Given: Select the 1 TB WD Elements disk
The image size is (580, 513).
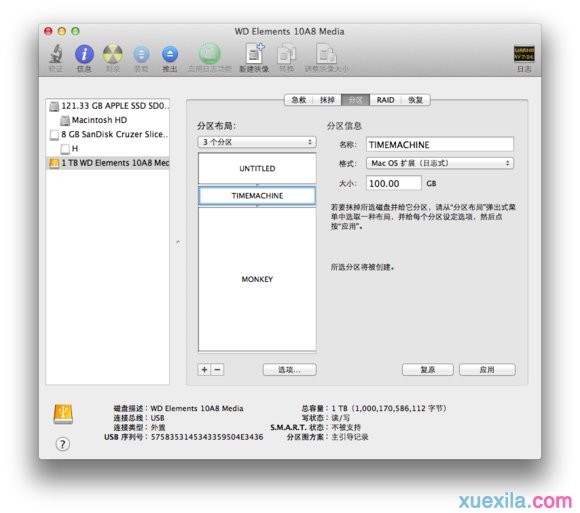Looking at the screenshot, I should (x=109, y=163).
